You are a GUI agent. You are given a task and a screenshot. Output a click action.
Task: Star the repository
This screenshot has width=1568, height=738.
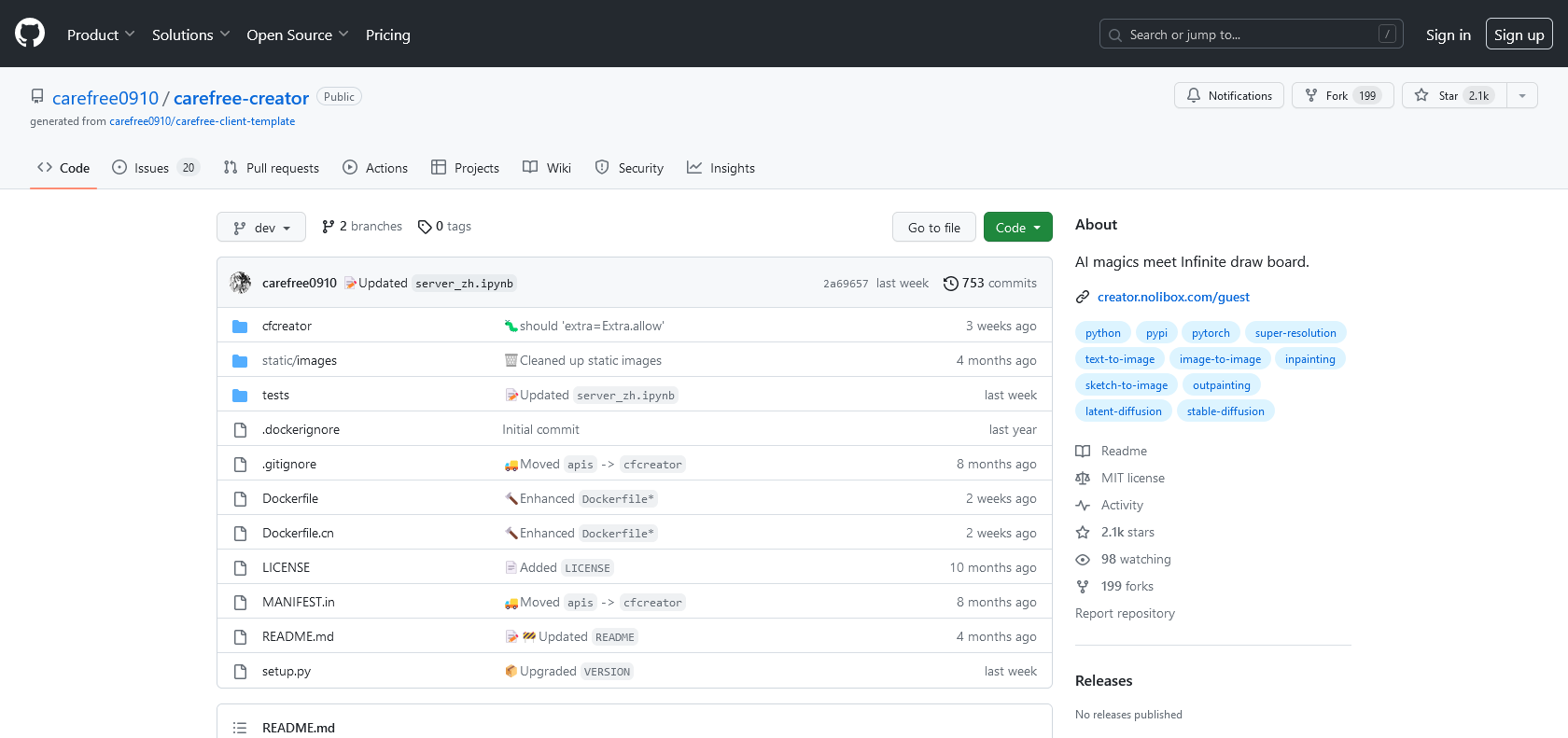1454,95
